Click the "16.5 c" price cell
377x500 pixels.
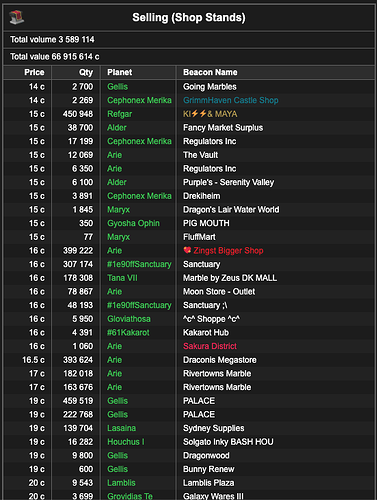pyautogui.click(x=33, y=360)
